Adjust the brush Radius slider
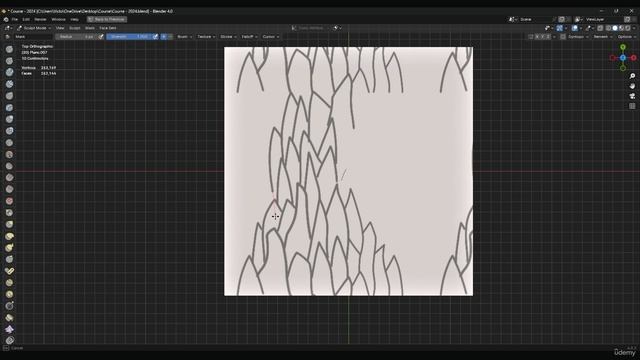This screenshot has width=640, height=360. (x=76, y=37)
